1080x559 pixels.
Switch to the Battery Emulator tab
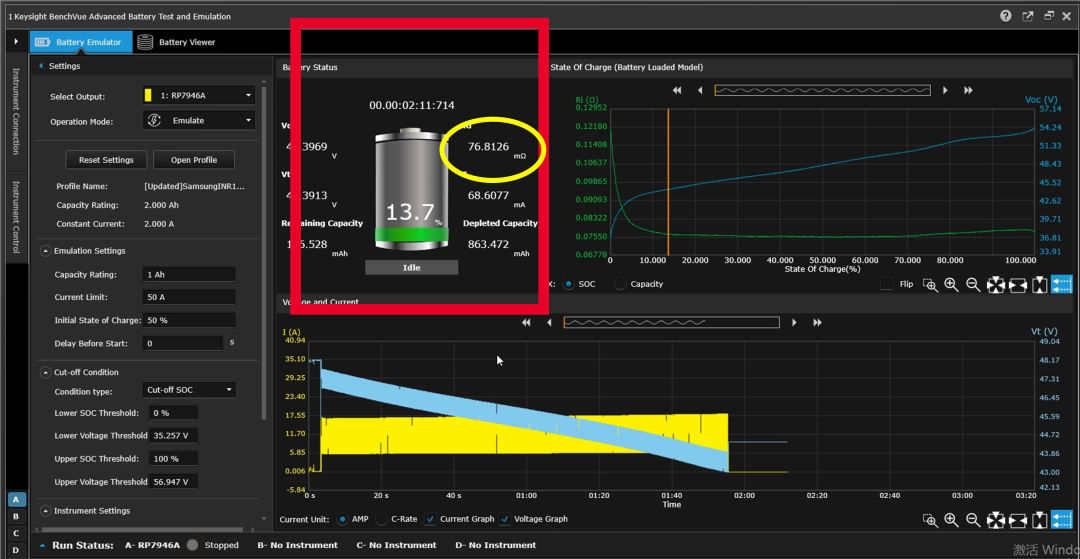[x=79, y=42]
